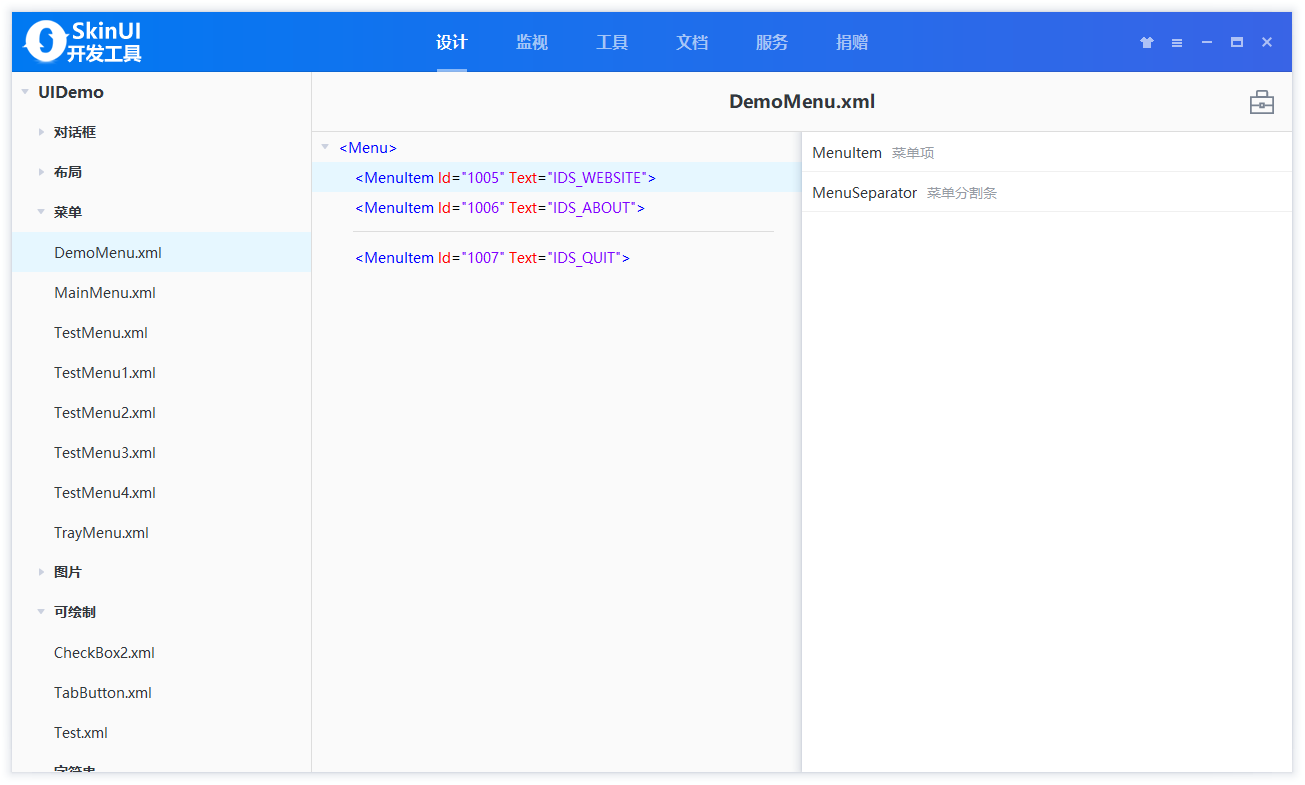The image size is (1305, 785).
Task: Collapse the 可绘制 tree folder
Action: 41,612
